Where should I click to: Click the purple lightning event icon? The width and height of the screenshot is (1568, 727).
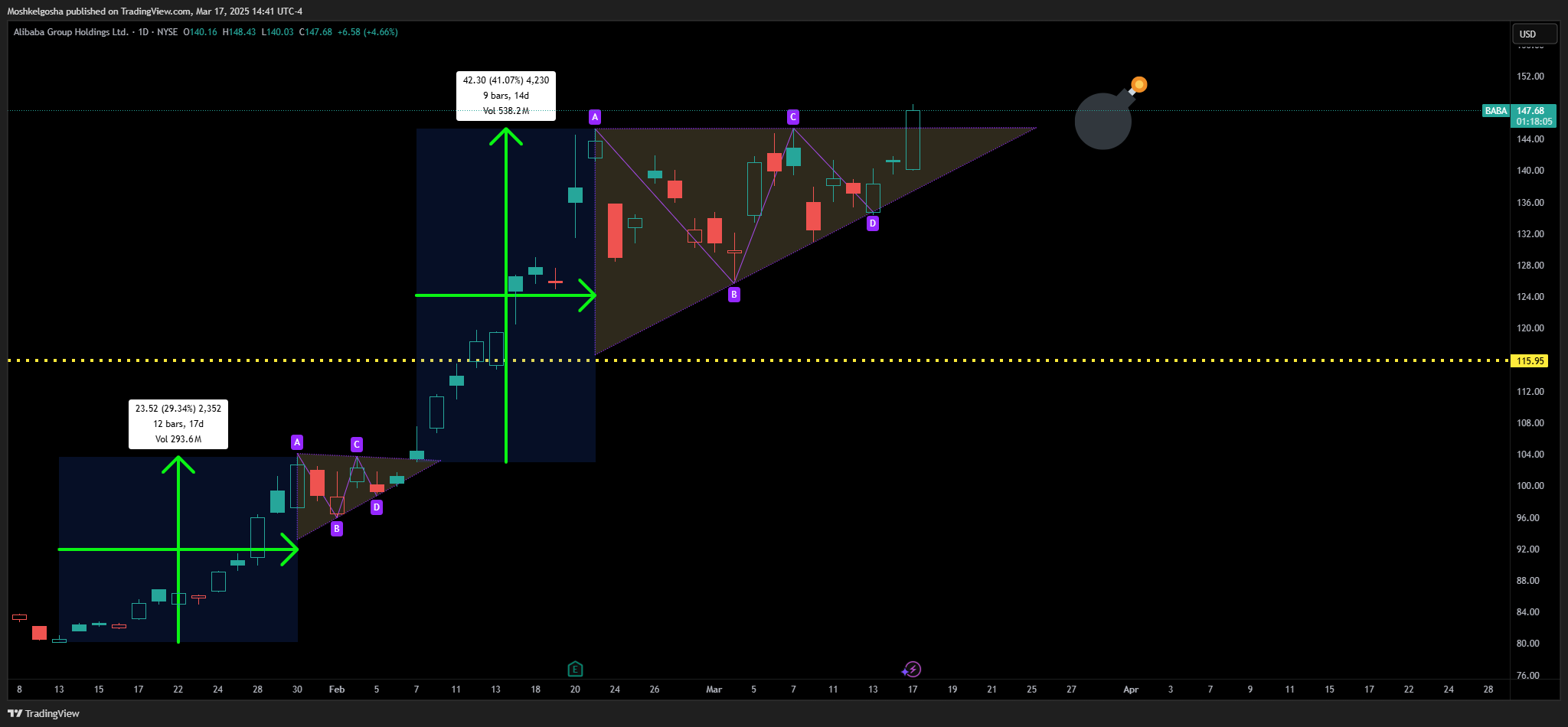coord(911,670)
